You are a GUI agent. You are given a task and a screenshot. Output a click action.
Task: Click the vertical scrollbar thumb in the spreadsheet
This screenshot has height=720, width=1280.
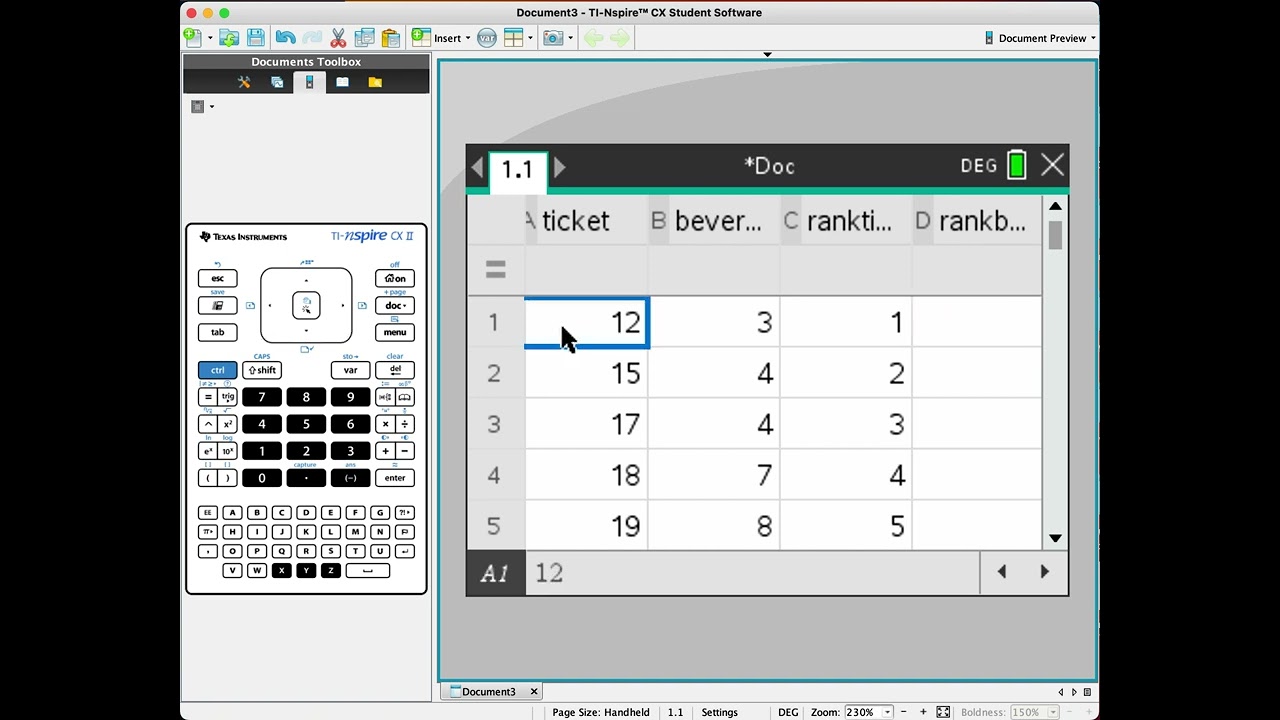1055,236
